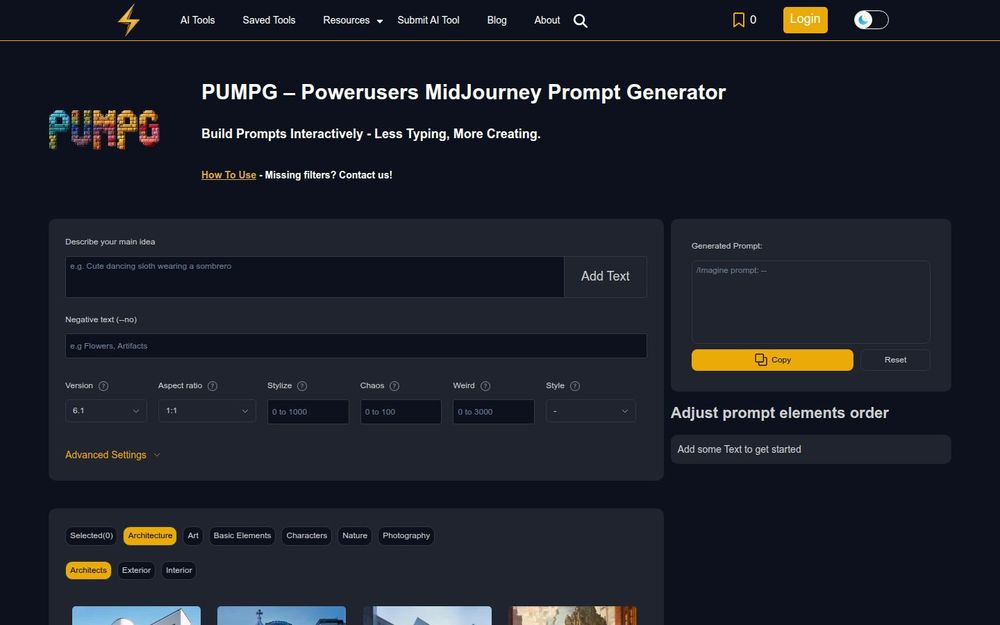Toggle the dark/light mode switch

pos(871,20)
